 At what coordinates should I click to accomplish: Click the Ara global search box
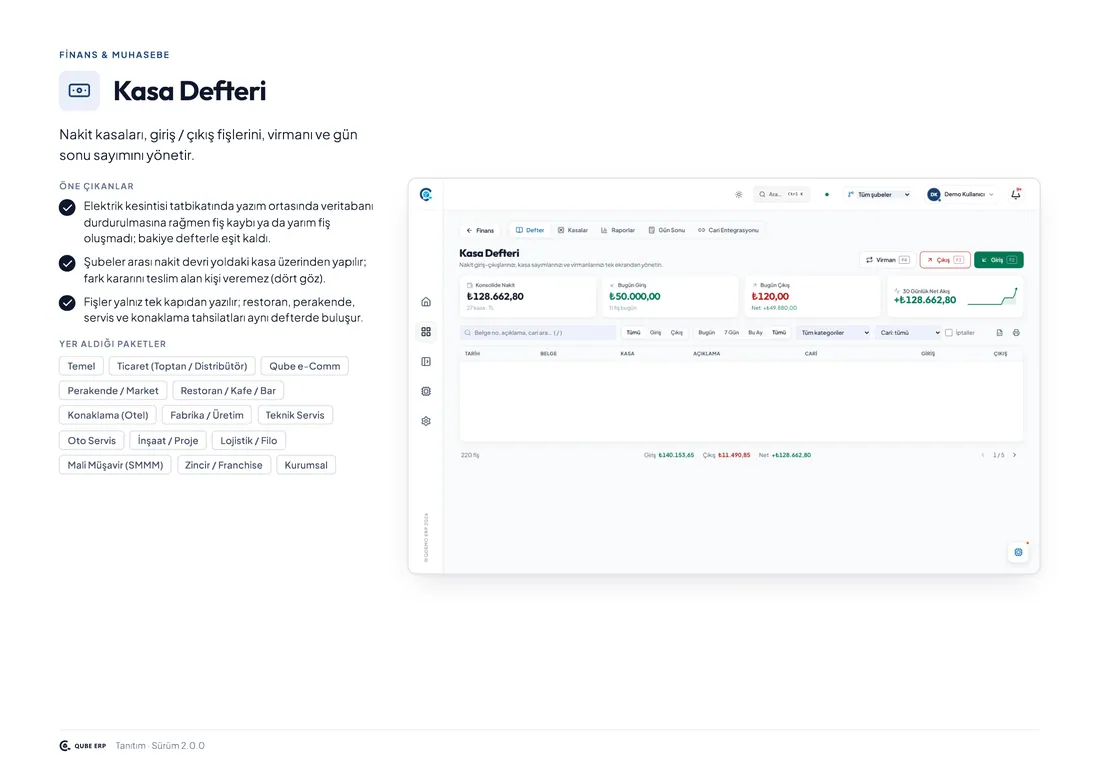[782, 194]
